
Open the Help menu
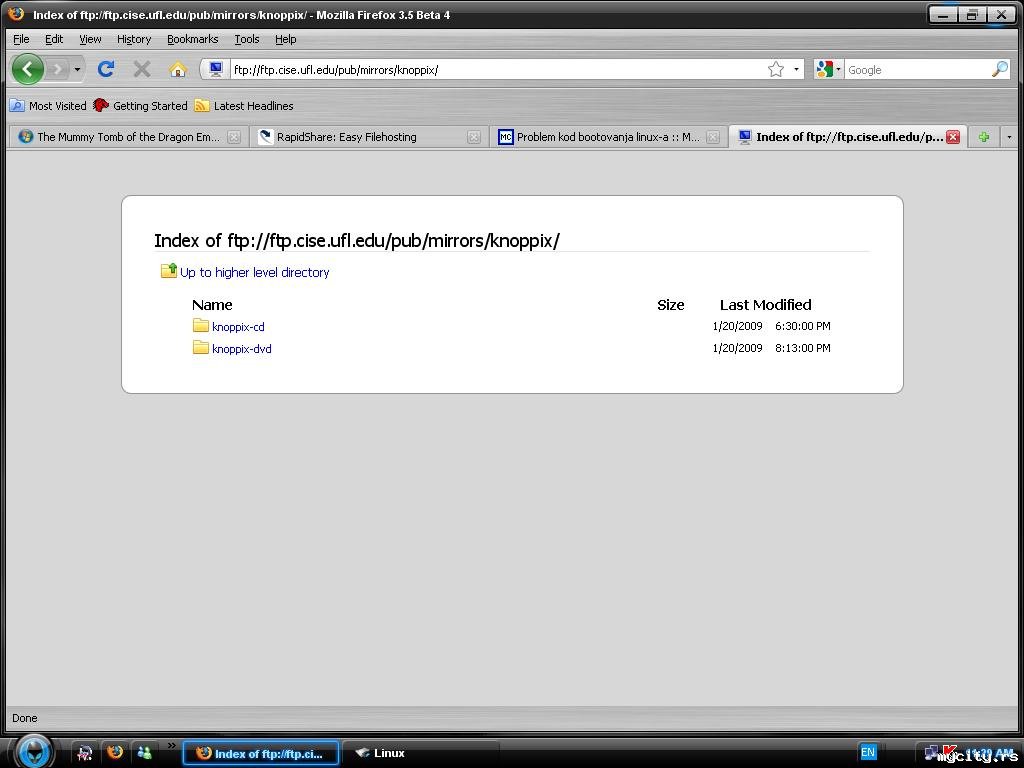(285, 39)
